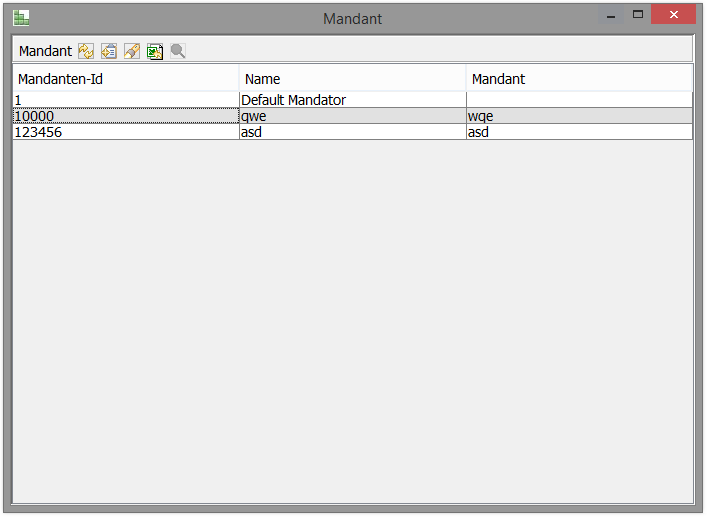This screenshot has width=707, height=518.
Task: Select the qwe name cell
Action: (352, 116)
